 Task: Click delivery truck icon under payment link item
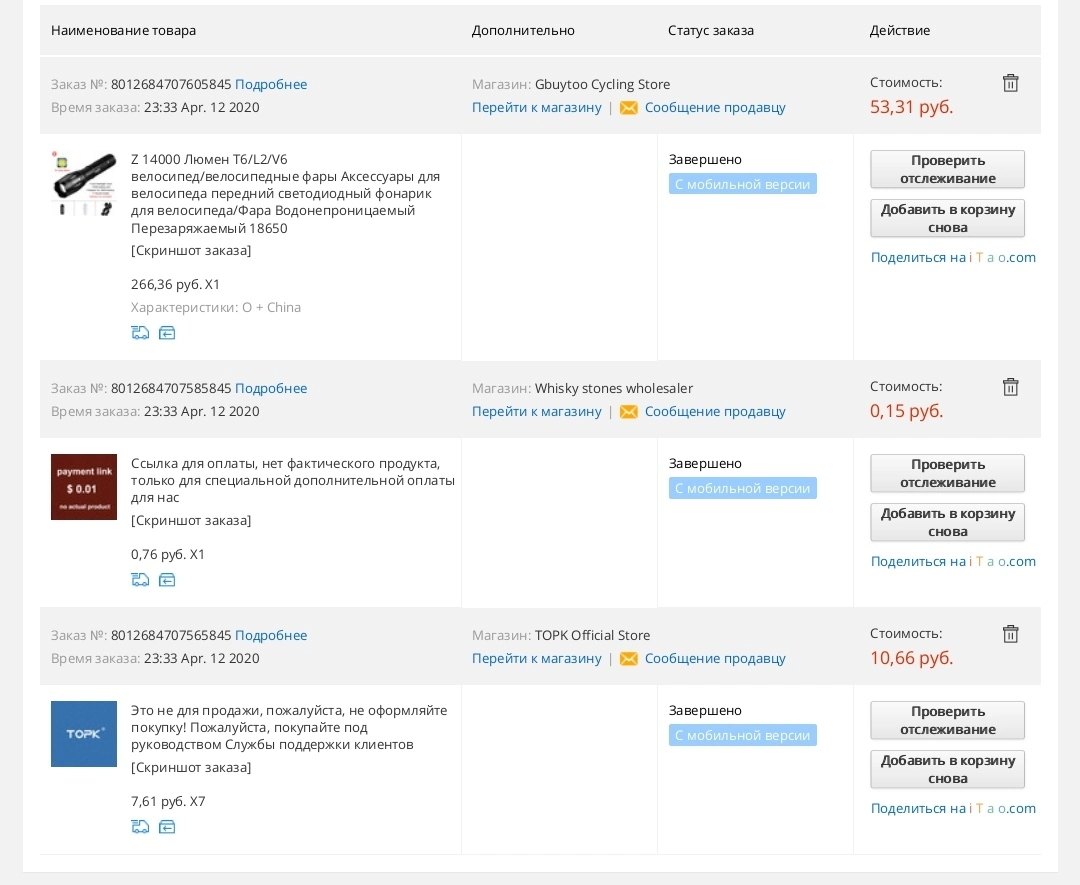(x=141, y=580)
